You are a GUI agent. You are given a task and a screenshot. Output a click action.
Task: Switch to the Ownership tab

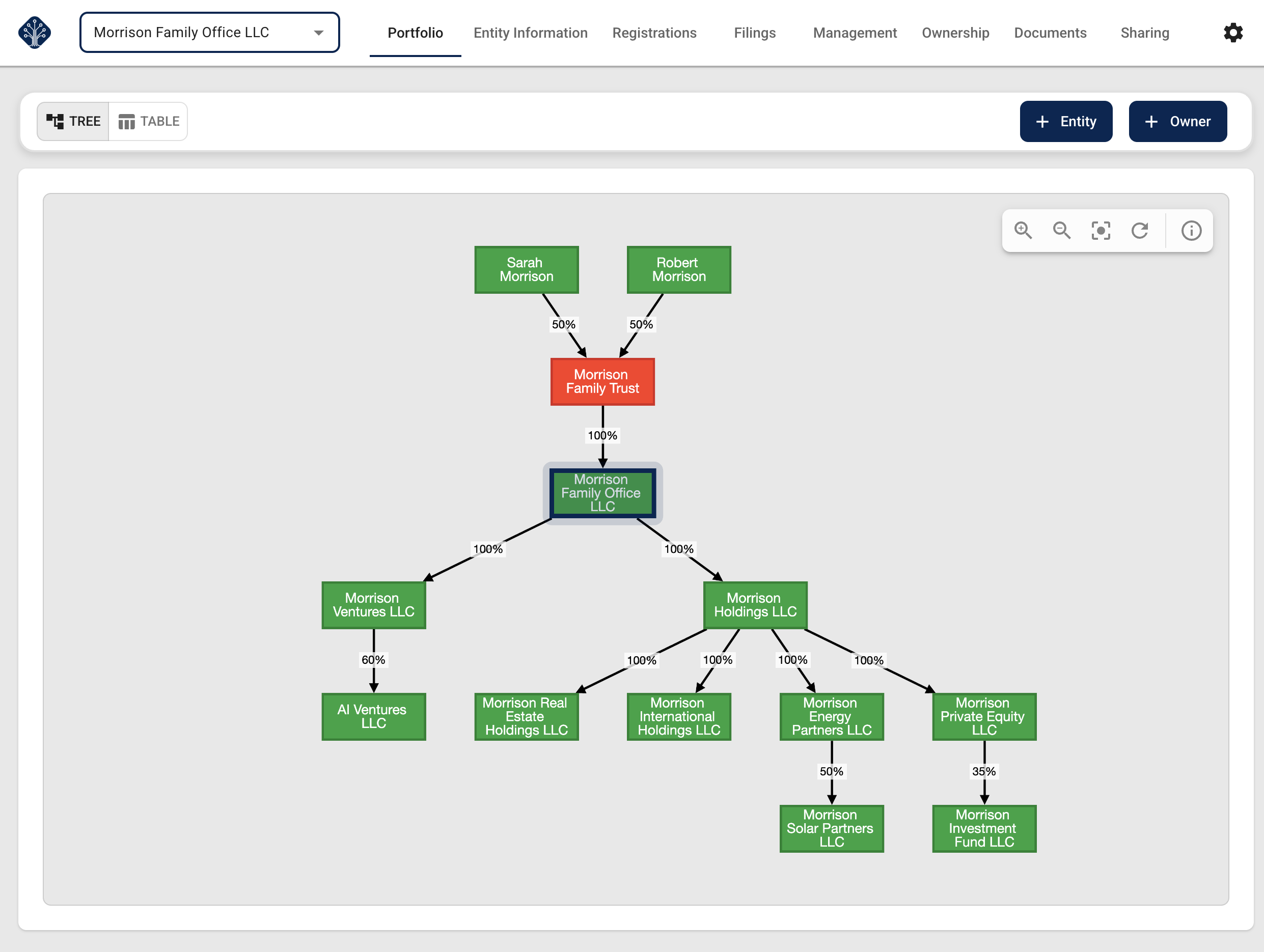click(x=955, y=33)
